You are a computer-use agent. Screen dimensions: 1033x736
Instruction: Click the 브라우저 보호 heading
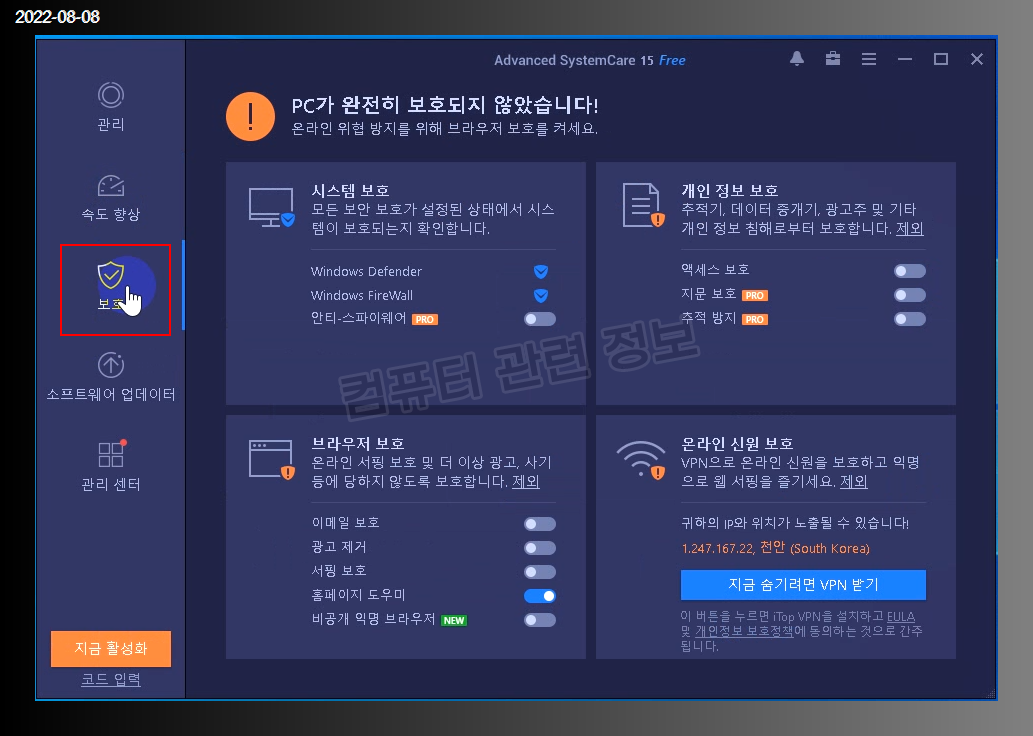point(358,443)
